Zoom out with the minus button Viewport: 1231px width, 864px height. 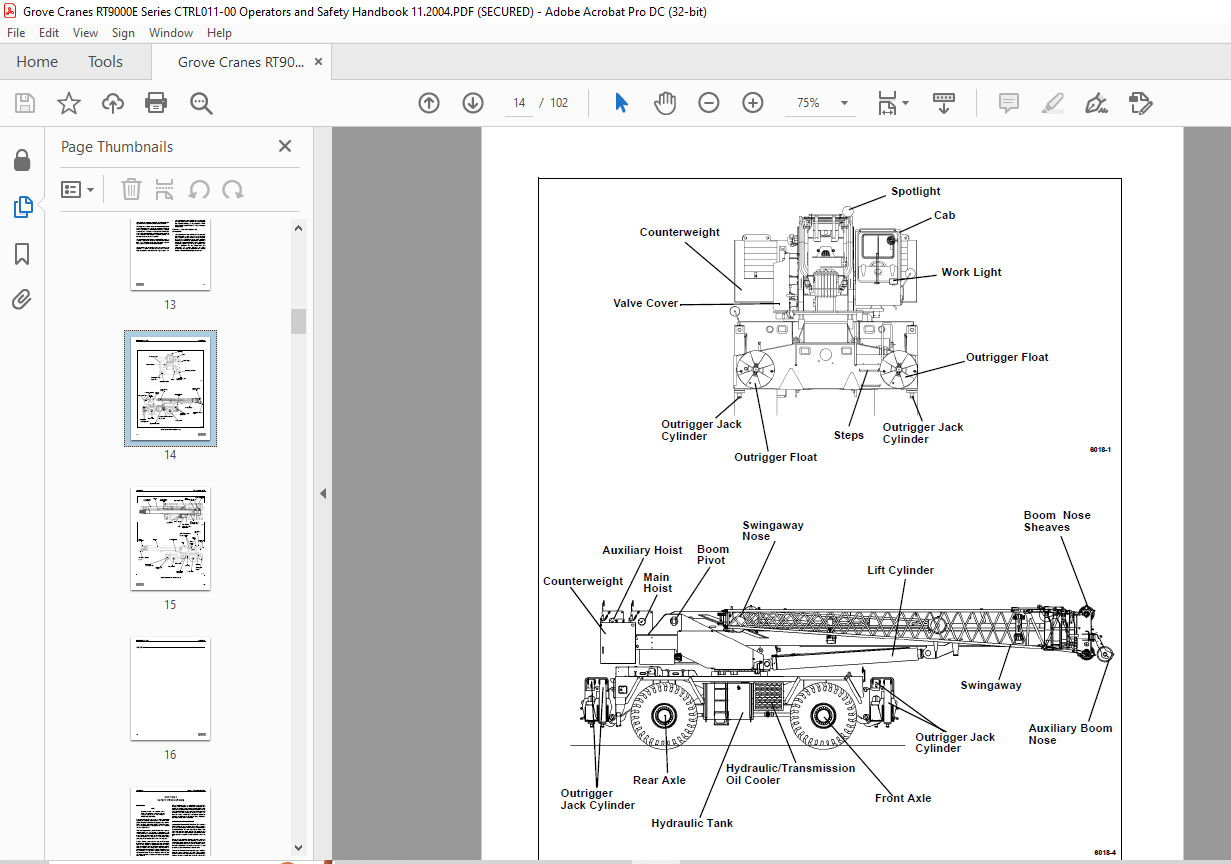(x=709, y=103)
